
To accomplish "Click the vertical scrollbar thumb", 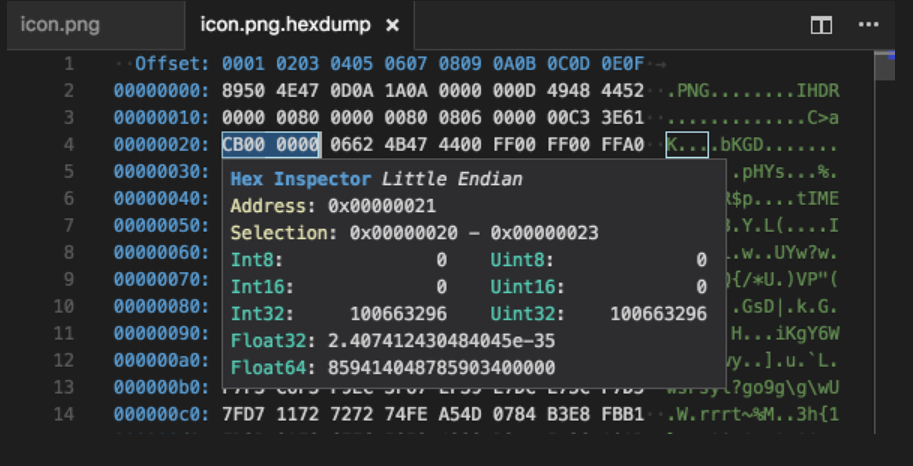I will (x=884, y=65).
